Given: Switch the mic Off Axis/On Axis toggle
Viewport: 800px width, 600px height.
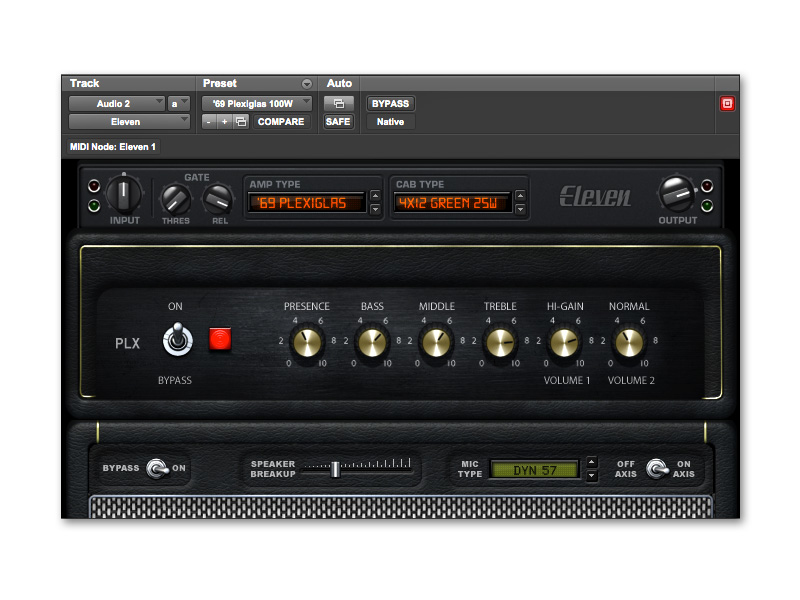Looking at the screenshot, I should [x=656, y=468].
